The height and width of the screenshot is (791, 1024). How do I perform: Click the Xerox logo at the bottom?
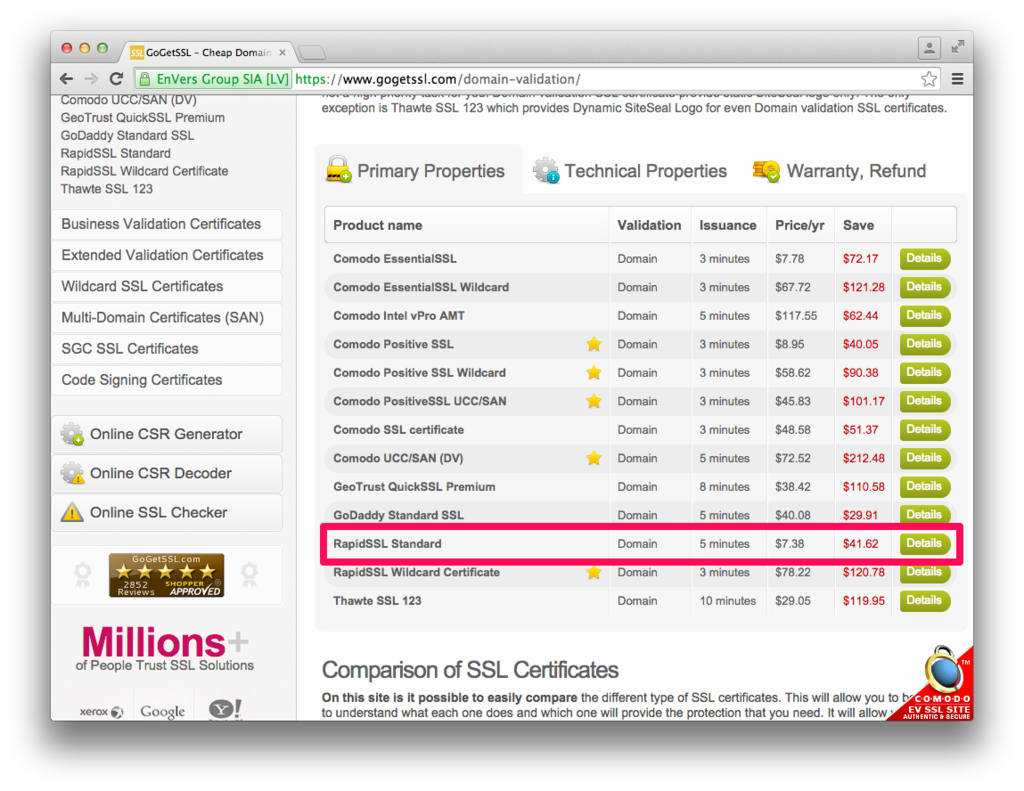[x=101, y=711]
